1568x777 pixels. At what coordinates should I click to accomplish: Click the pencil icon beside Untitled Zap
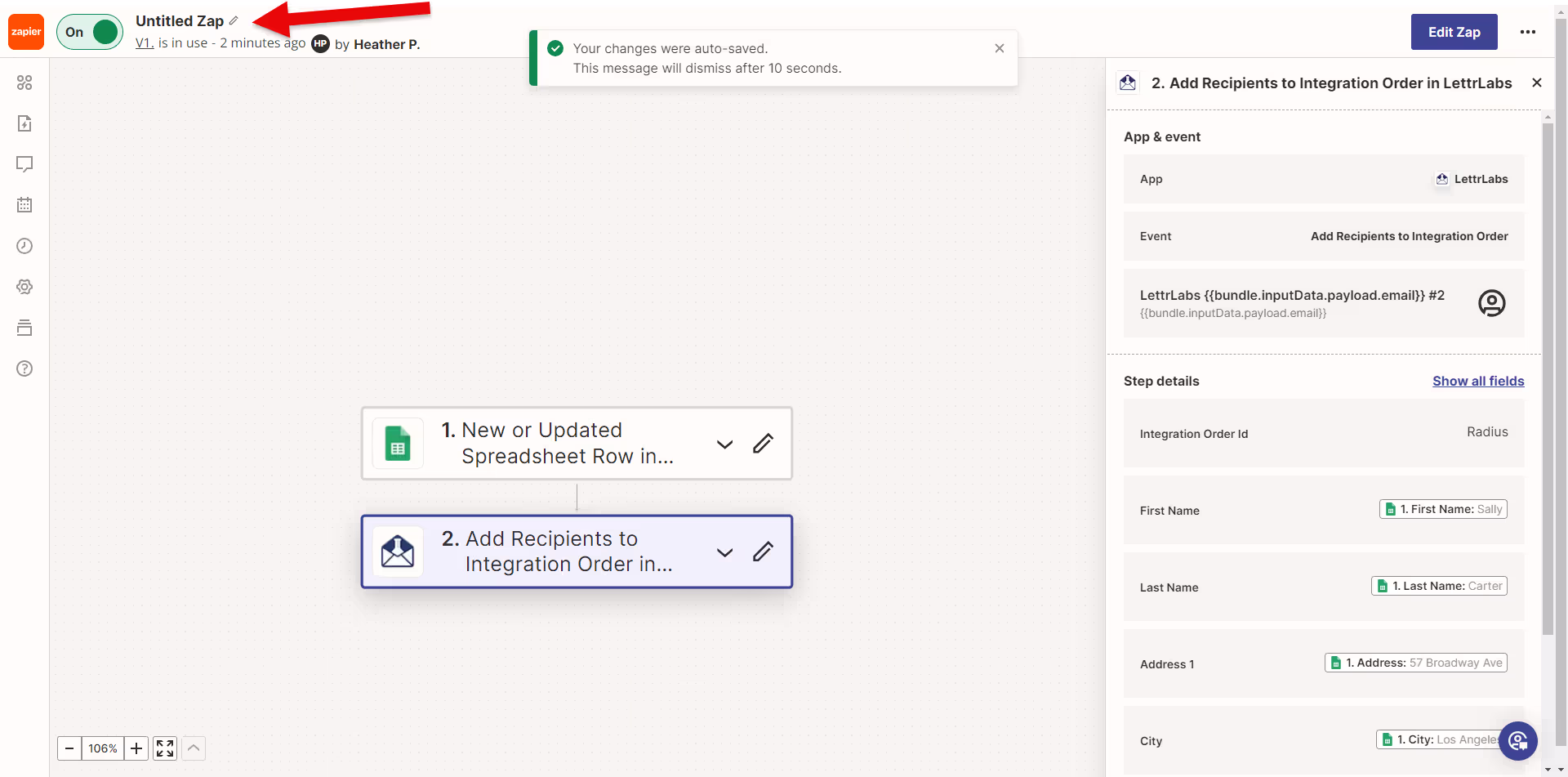234,20
